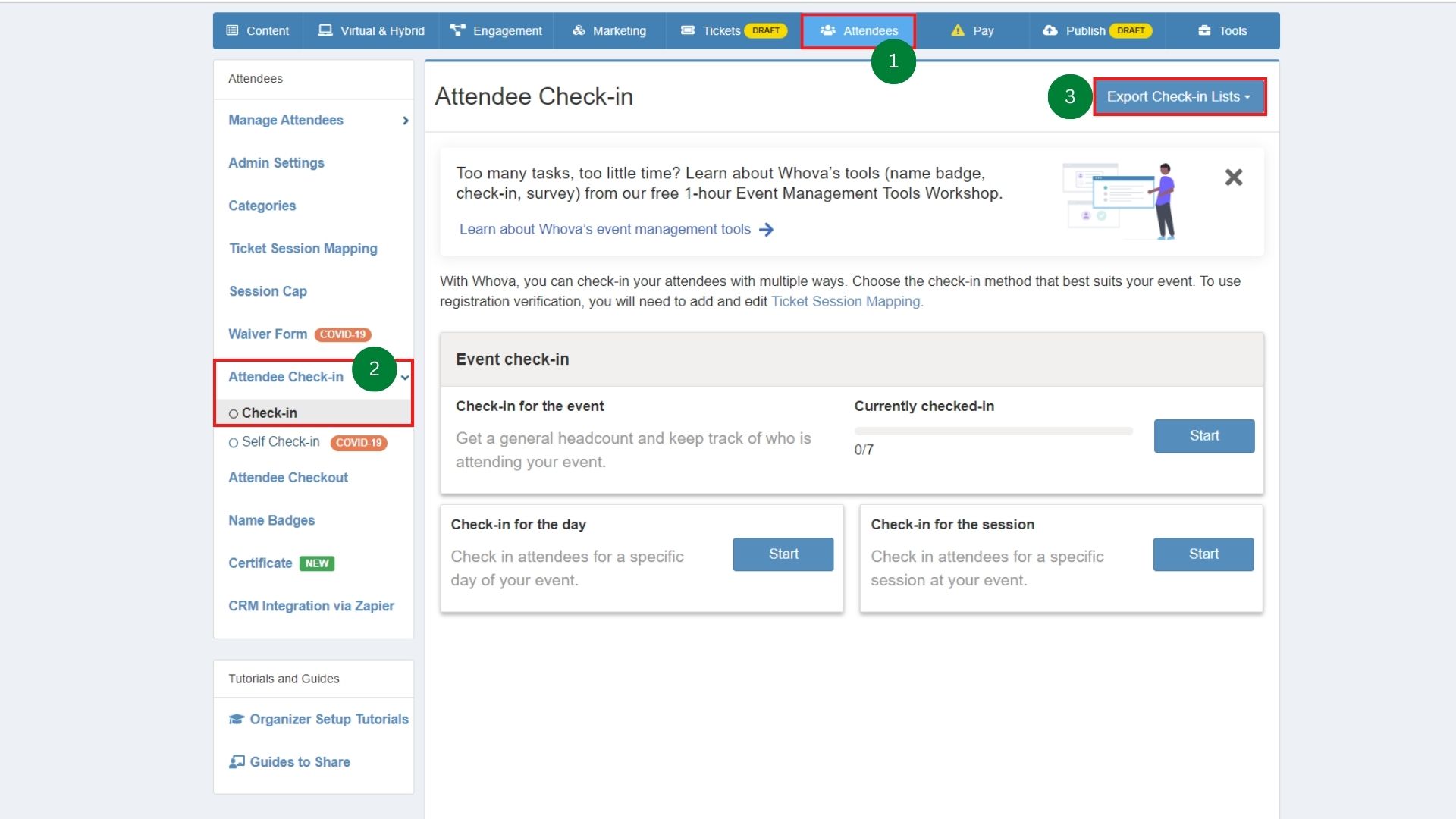Viewport: 1456px width, 819px height.
Task: Click the Virtual & Hybrid monitor icon
Action: 325,30
